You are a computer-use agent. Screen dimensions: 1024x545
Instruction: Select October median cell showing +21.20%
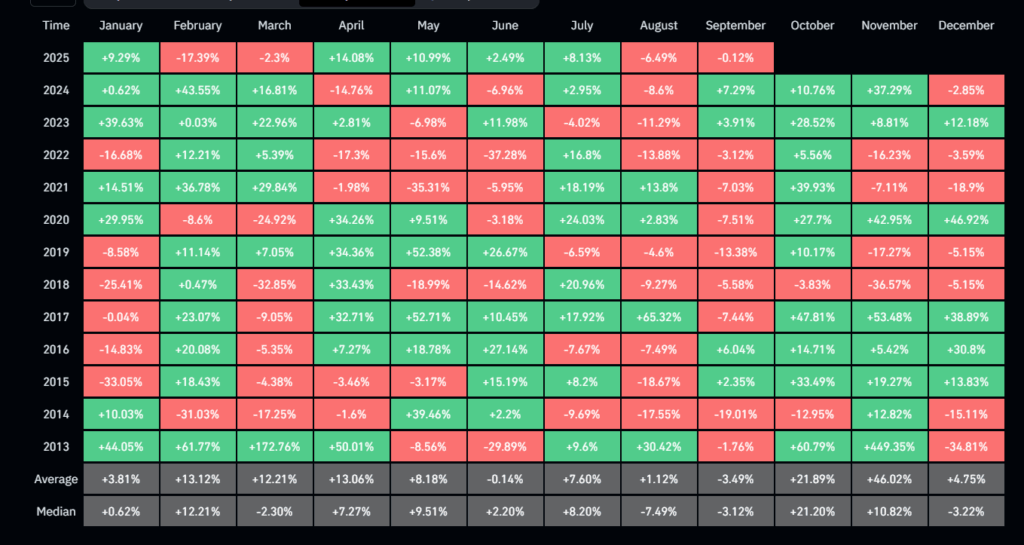click(812, 511)
